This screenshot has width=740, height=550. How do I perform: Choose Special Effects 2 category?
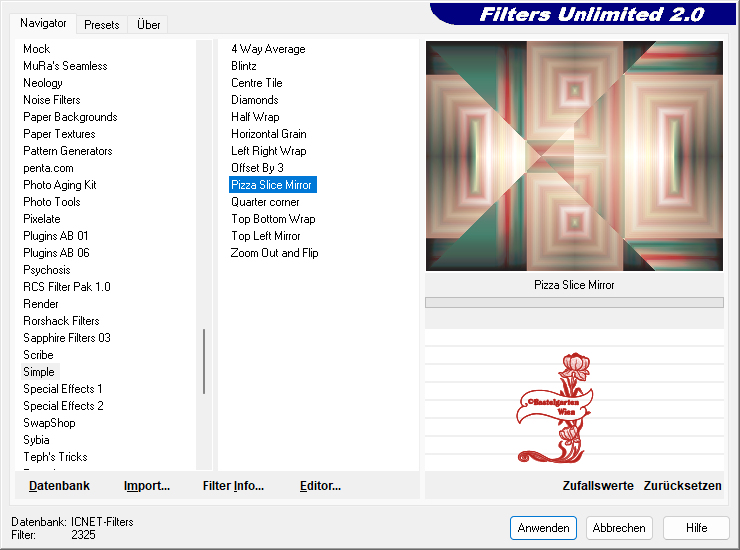[63, 406]
